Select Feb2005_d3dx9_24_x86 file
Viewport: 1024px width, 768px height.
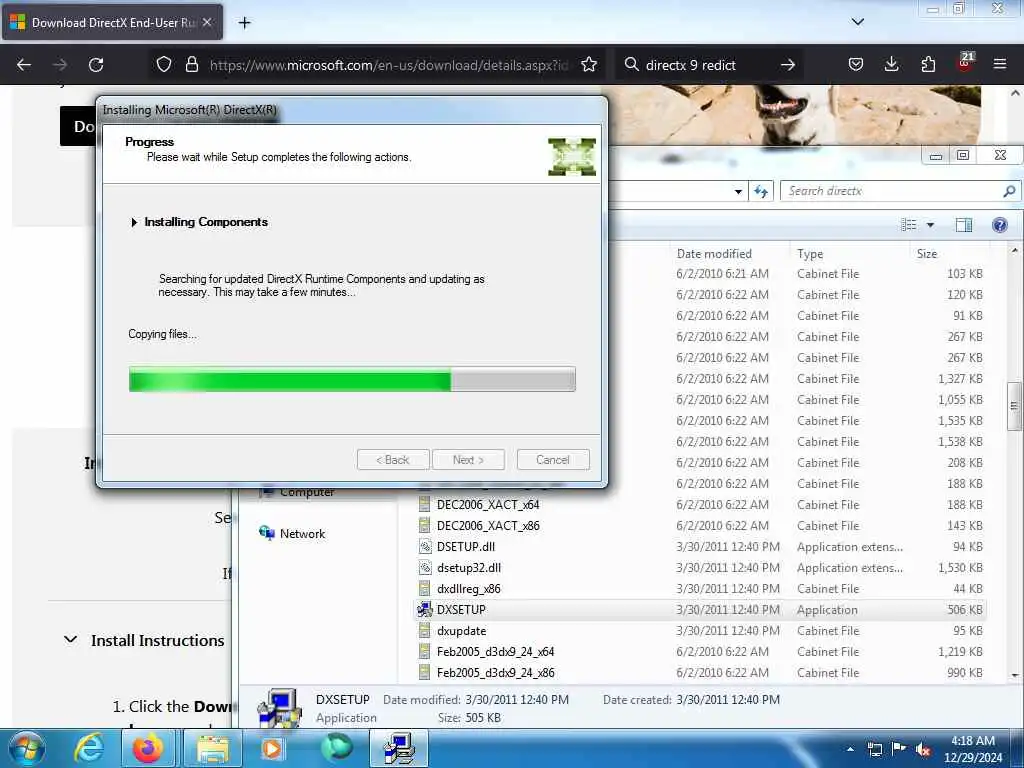pos(496,672)
